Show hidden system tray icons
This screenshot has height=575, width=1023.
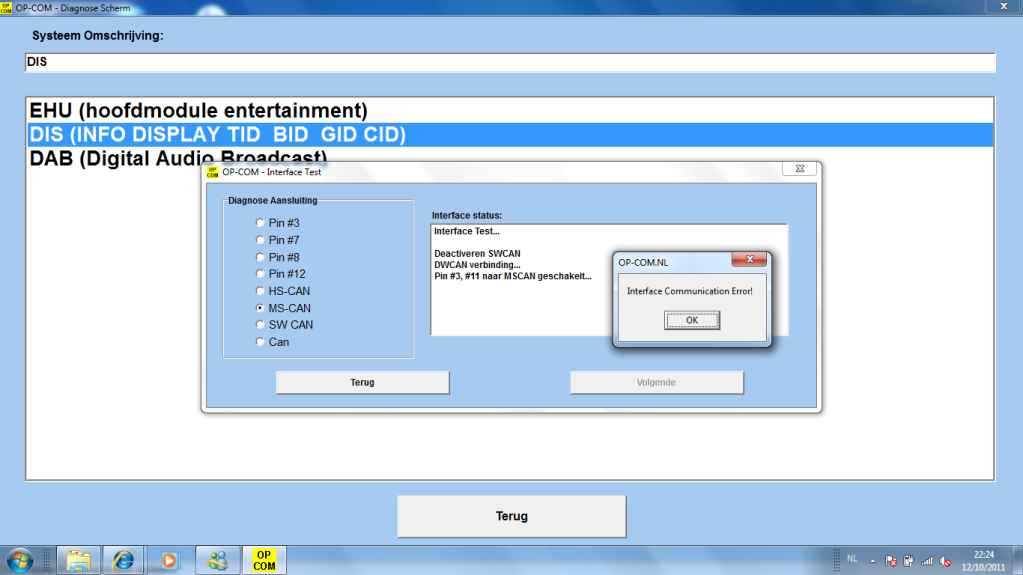pos(872,560)
